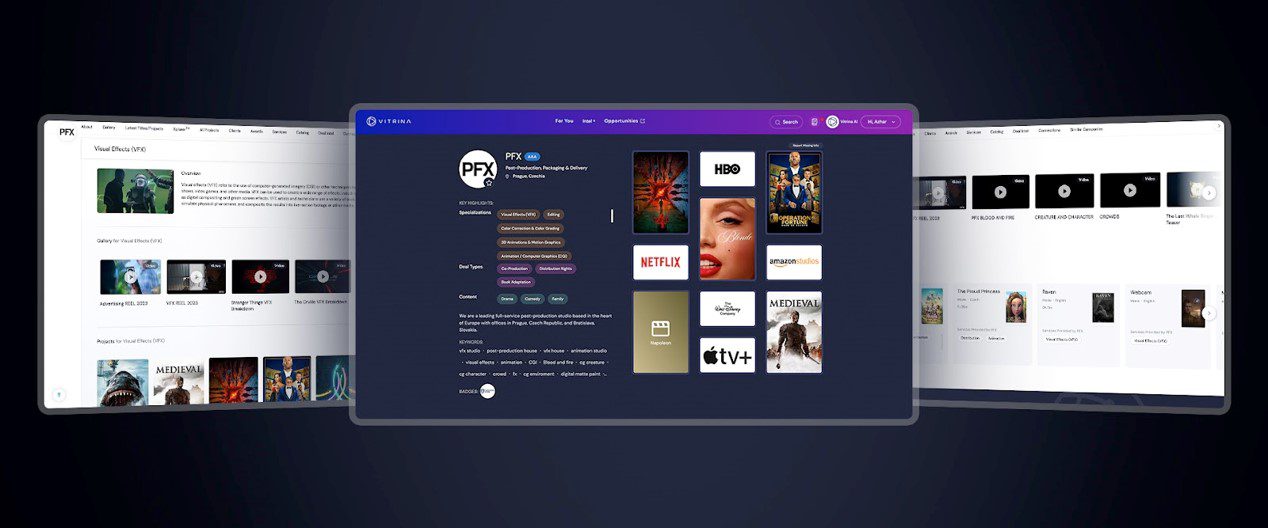
Task: Click the Apple TV+ logo tile
Action: pyautogui.click(x=727, y=355)
